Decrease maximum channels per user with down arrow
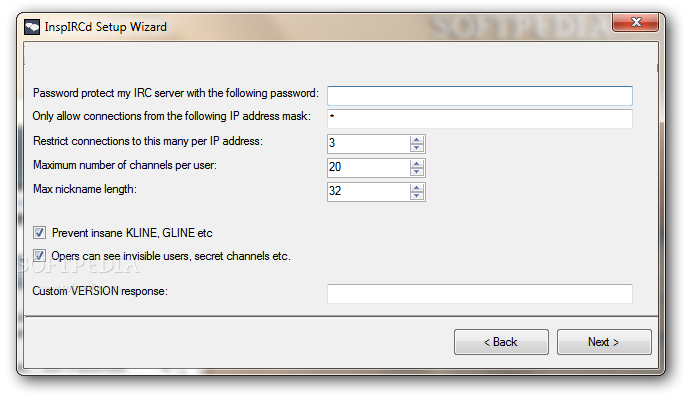Viewport: 686px width, 396px height. [x=416, y=172]
